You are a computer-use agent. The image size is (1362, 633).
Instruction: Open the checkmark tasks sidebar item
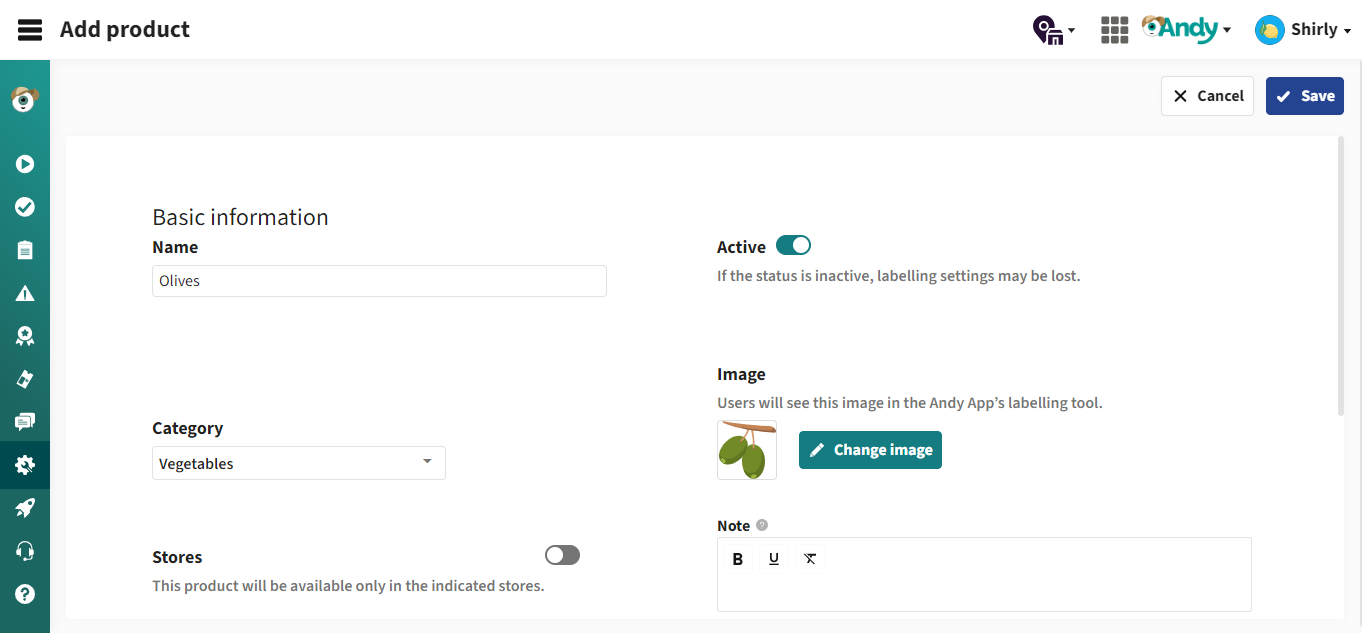point(25,207)
